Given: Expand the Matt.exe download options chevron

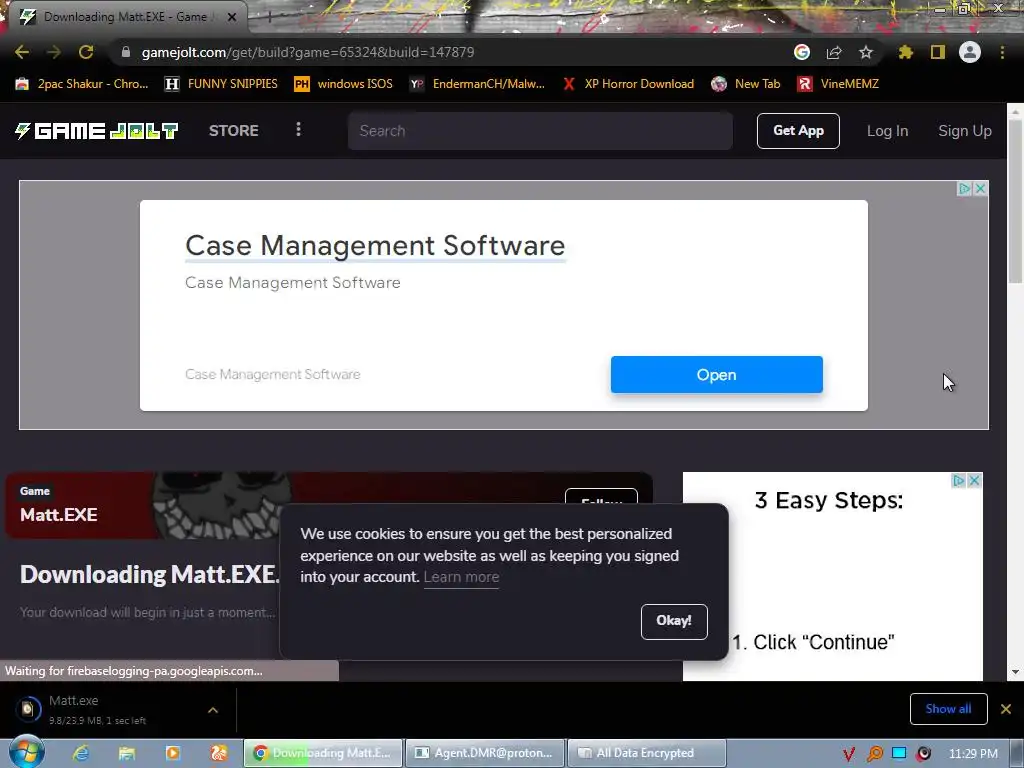Looking at the screenshot, I should click(x=213, y=710).
